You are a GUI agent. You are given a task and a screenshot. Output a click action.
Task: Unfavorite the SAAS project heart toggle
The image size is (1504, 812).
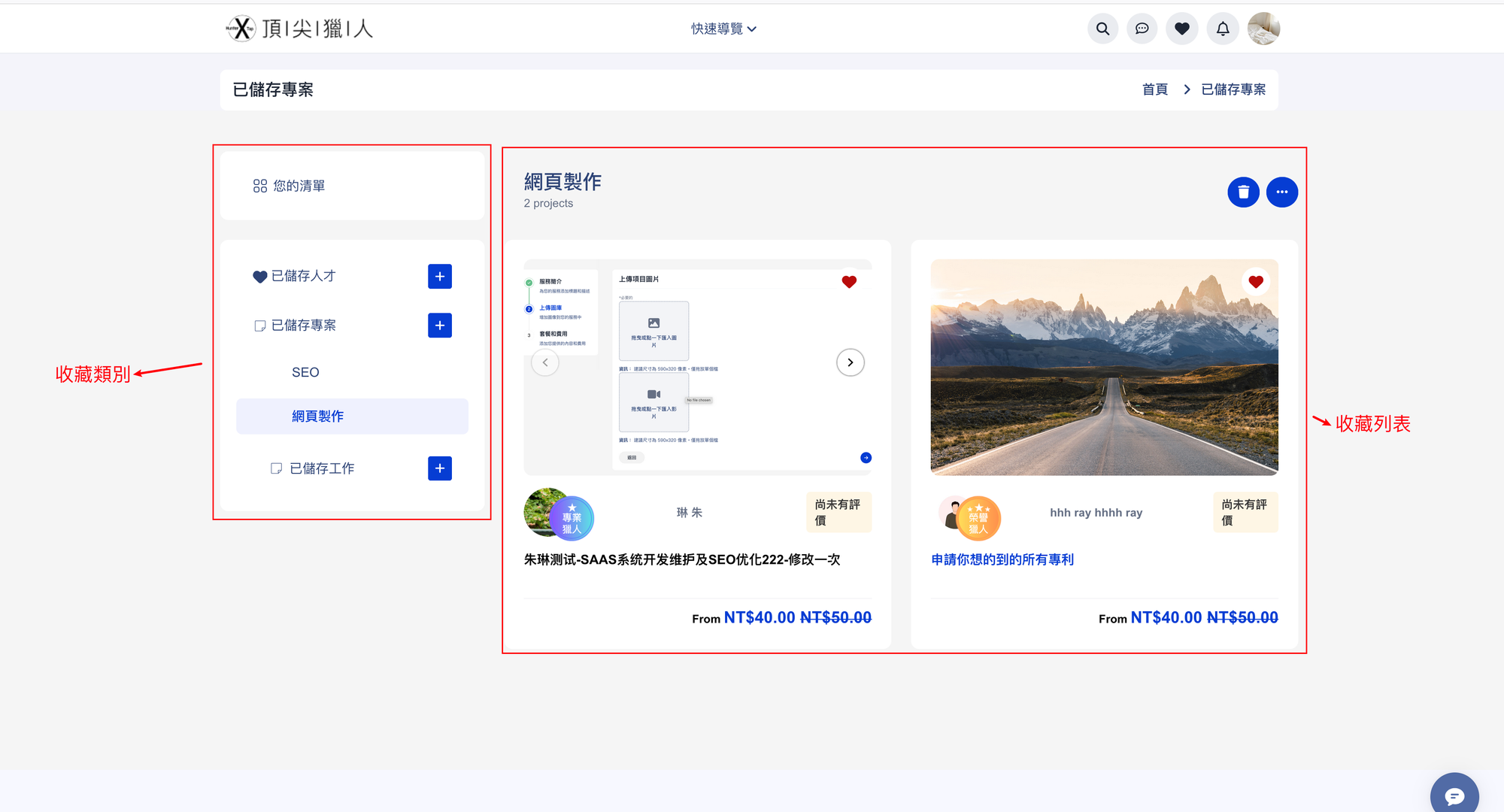(849, 282)
